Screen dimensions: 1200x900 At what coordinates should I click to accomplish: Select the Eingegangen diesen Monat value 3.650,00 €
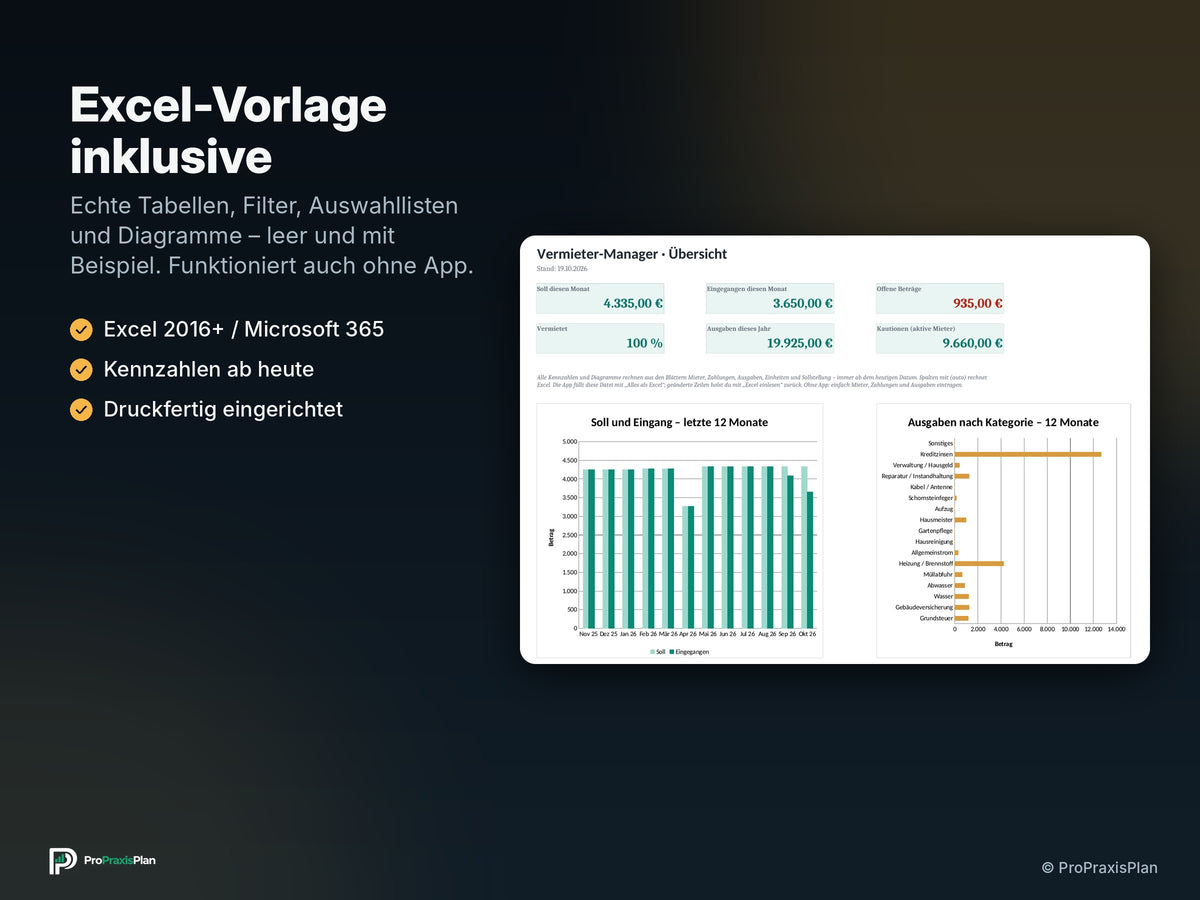[x=803, y=303]
